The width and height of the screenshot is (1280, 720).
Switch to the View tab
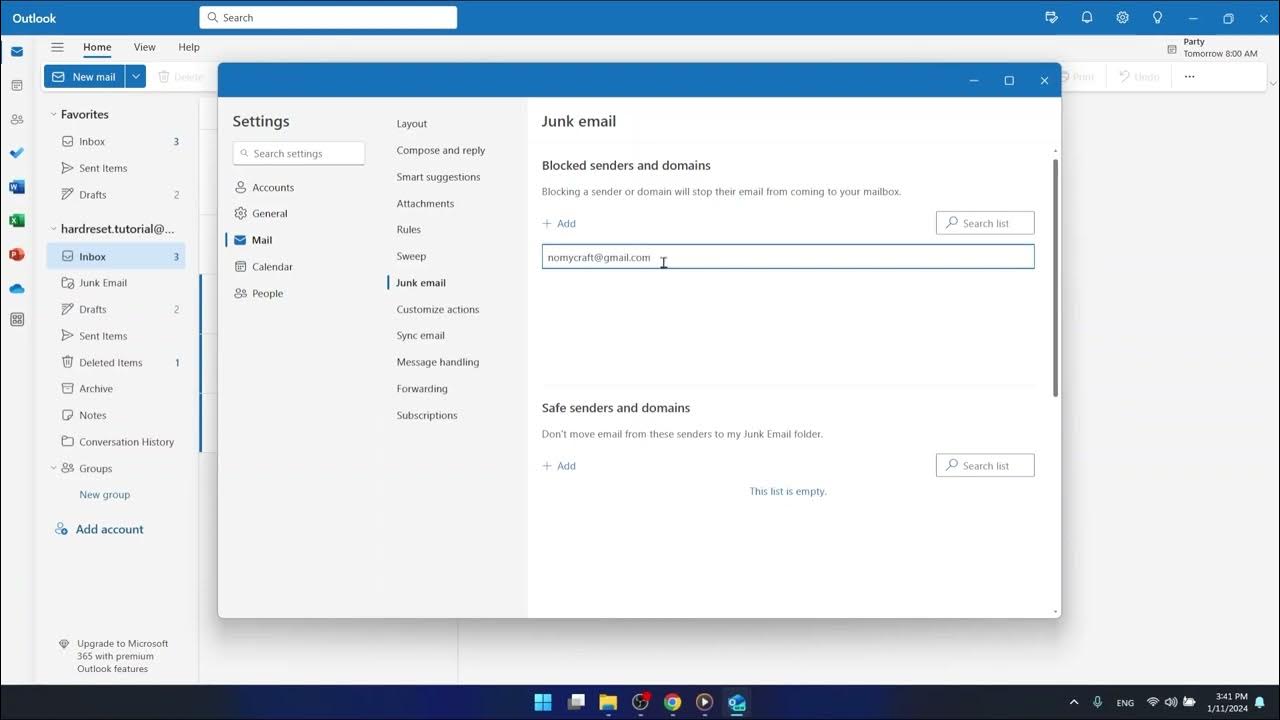coord(144,47)
